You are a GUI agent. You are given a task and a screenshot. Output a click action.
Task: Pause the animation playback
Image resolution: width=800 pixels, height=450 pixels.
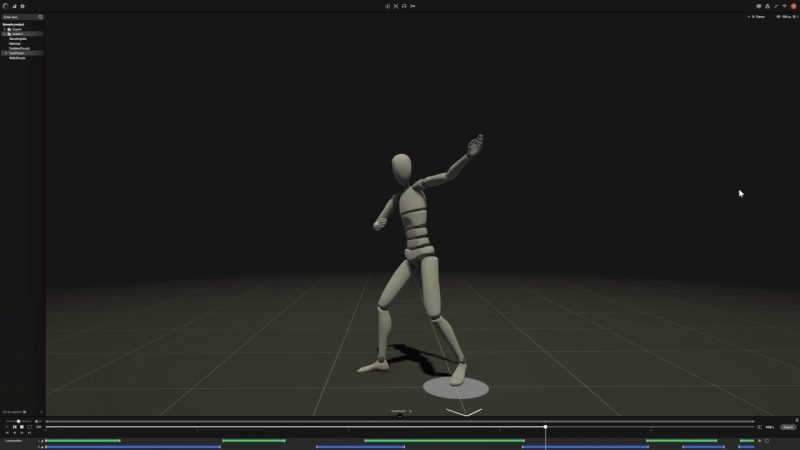[15, 427]
